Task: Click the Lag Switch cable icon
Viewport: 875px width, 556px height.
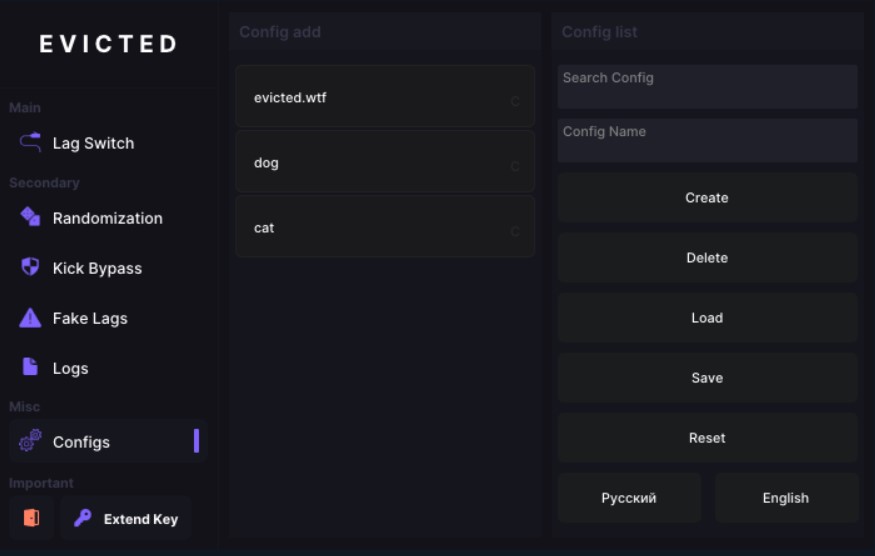Action: click(x=31, y=142)
